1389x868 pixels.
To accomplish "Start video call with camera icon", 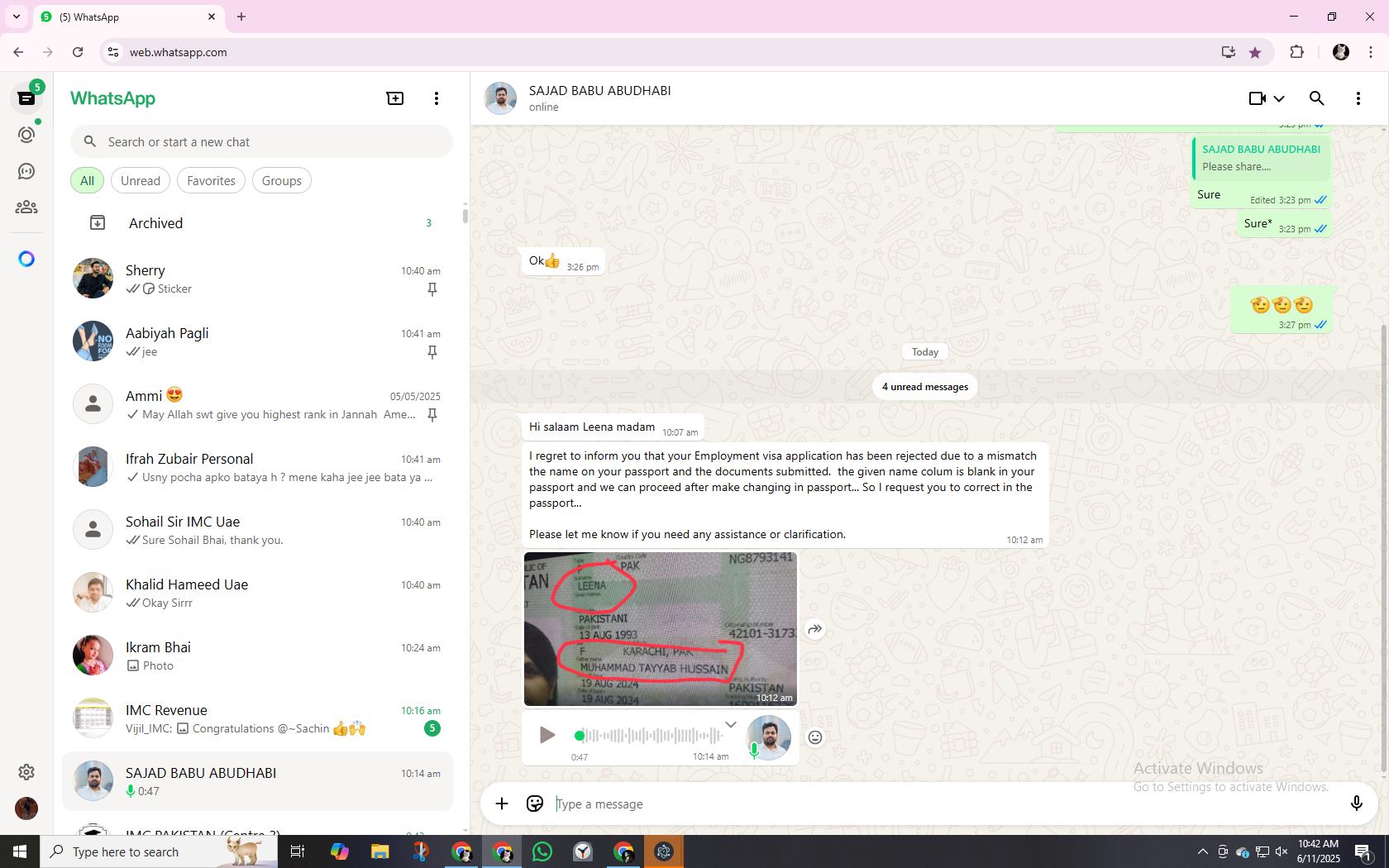I will (x=1257, y=98).
